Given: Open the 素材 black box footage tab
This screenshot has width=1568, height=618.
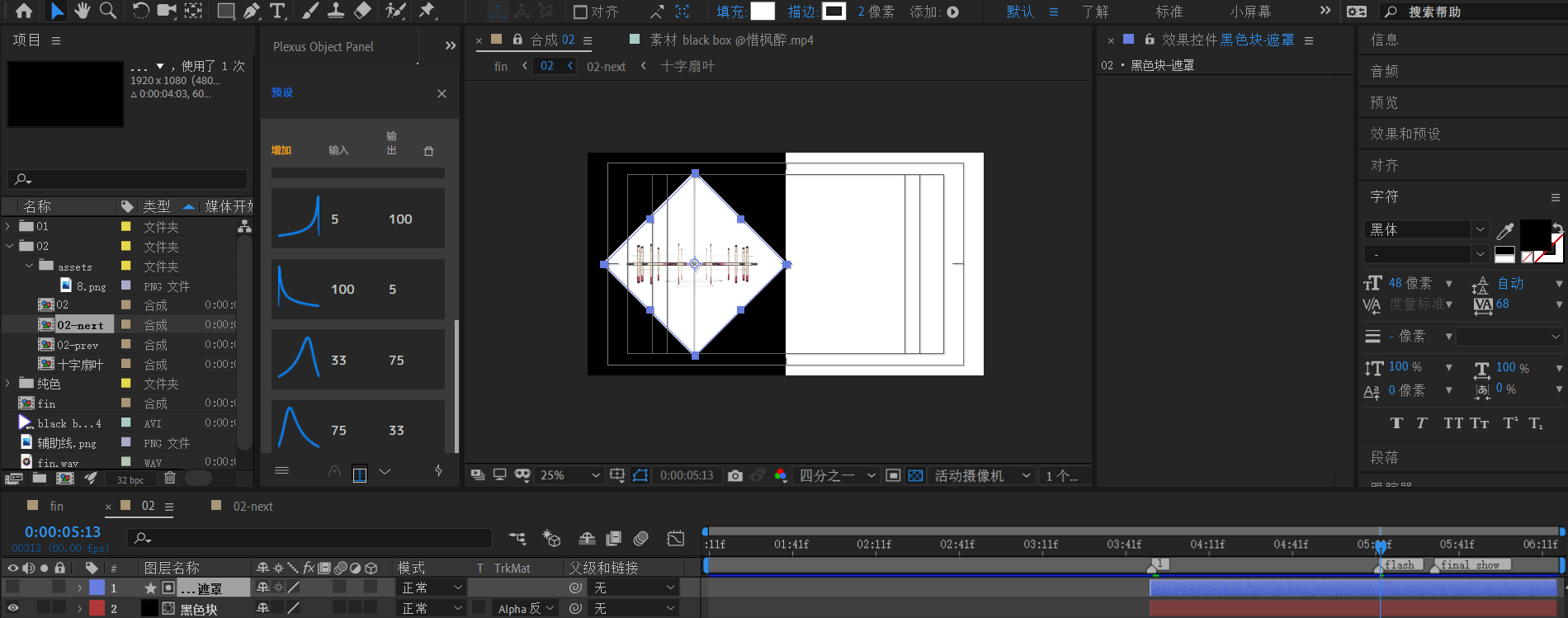Looking at the screenshot, I should click(x=731, y=40).
